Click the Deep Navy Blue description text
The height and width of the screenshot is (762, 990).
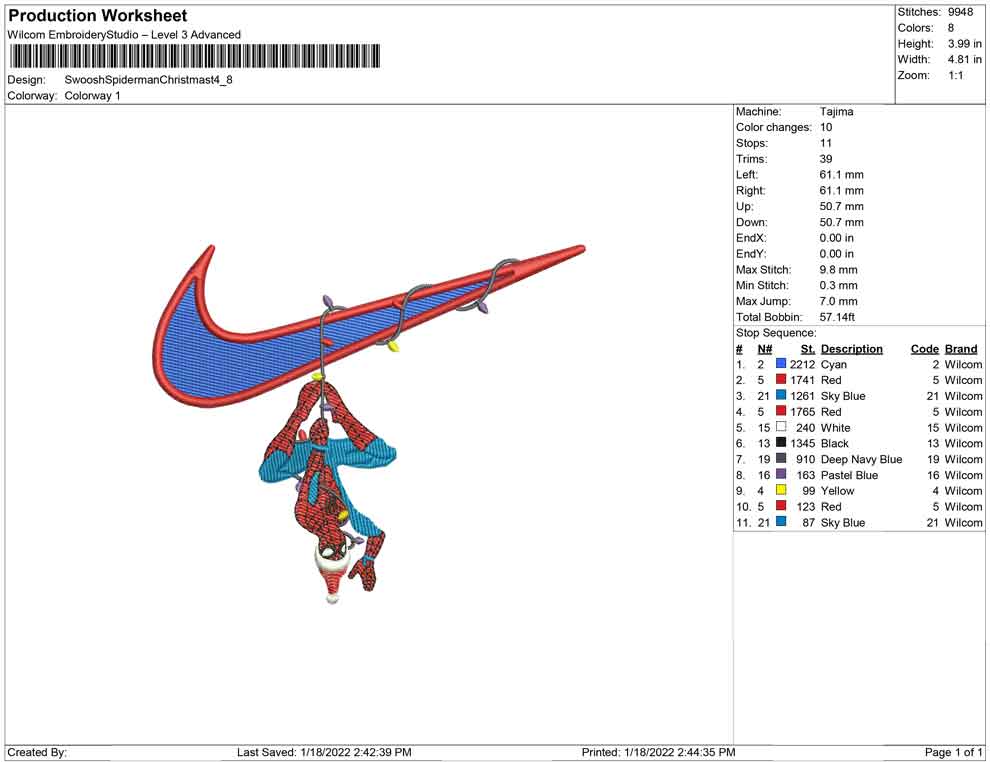(x=861, y=459)
